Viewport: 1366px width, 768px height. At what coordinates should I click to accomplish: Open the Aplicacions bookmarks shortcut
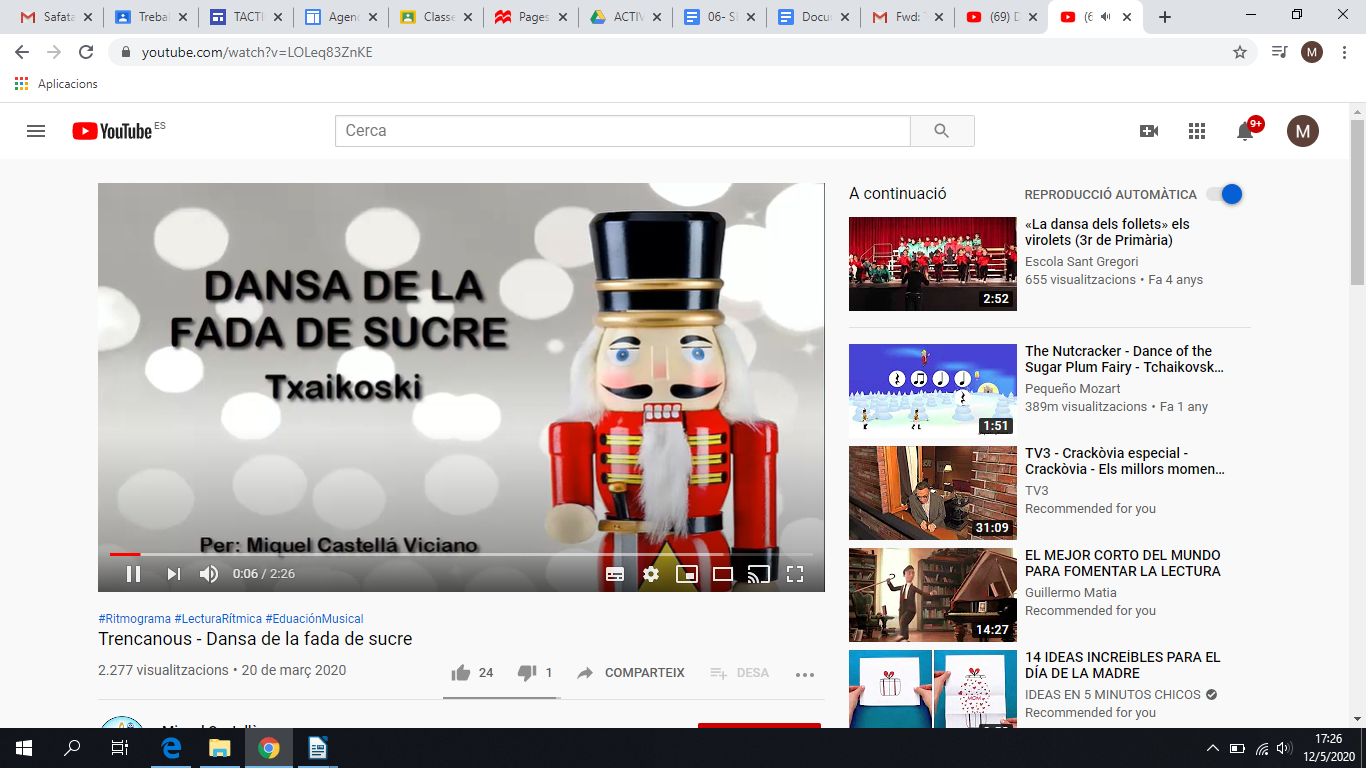click(x=57, y=84)
